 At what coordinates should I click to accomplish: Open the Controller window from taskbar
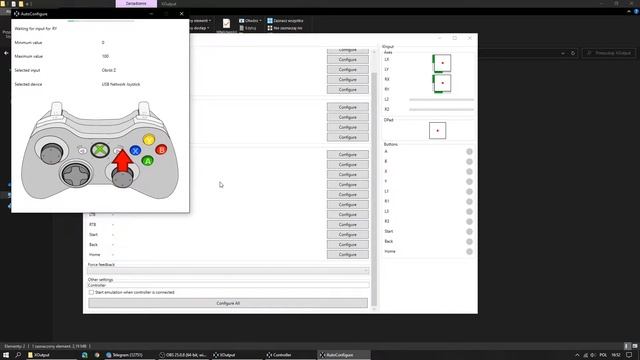pyautogui.click(x=290, y=355)
